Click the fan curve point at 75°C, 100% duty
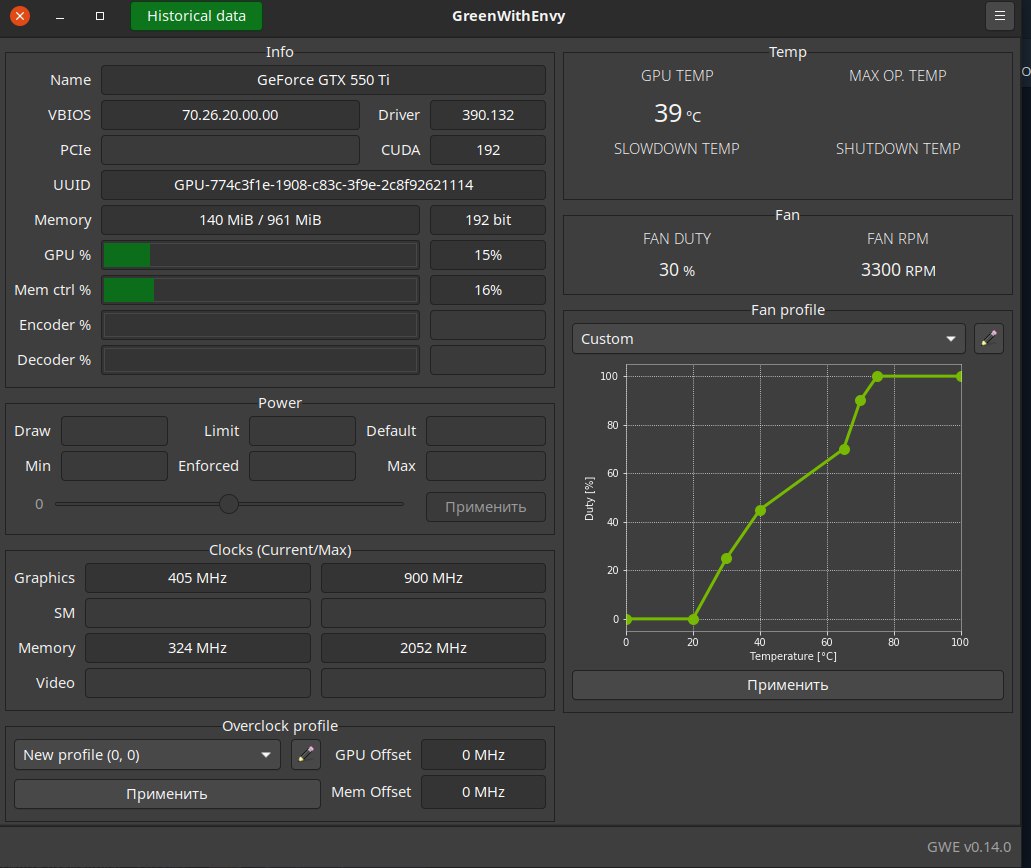Image resolution: width=1031 pixels, height=868 pixels. [877, 376]
